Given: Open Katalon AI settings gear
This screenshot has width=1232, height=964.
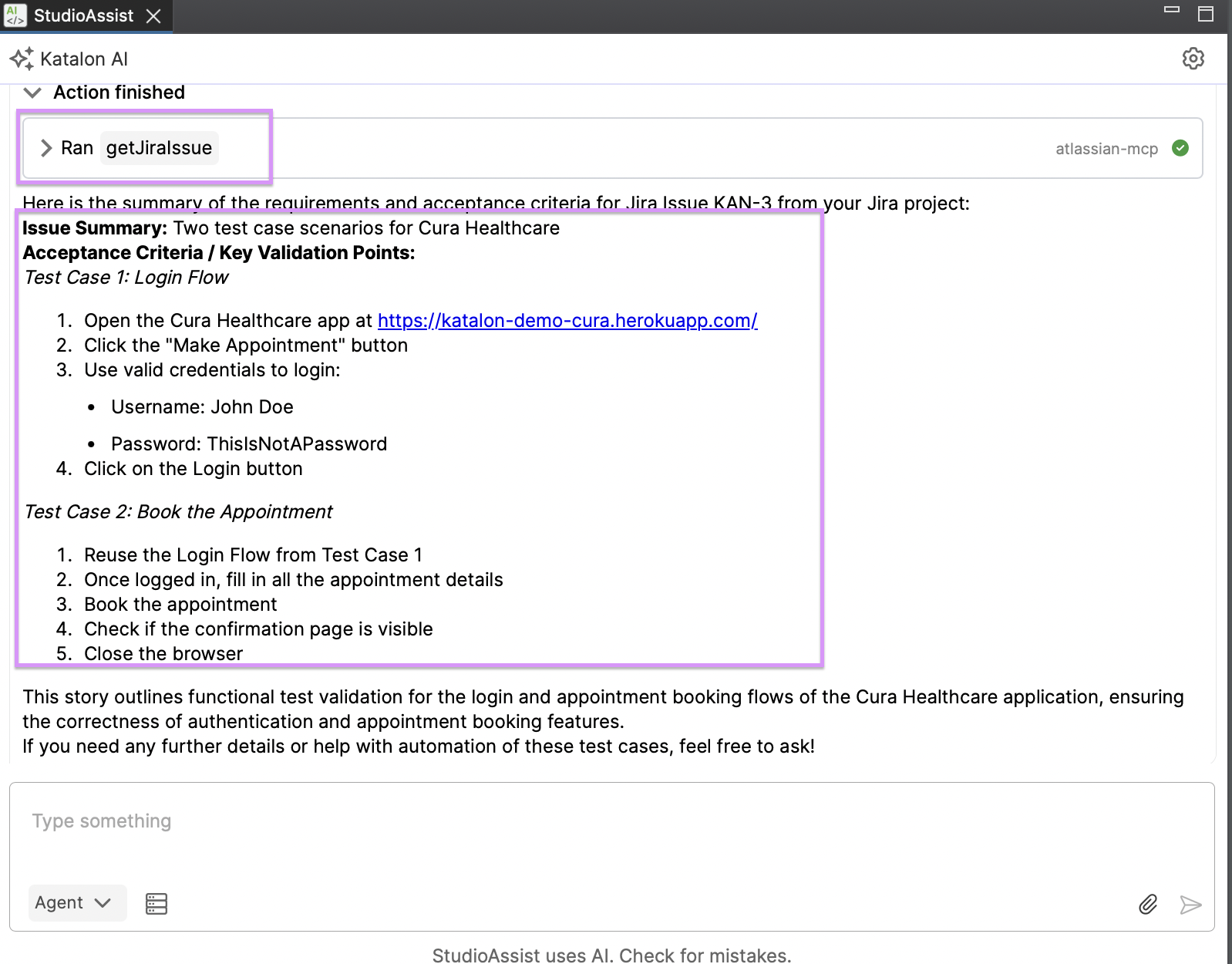Looking at the screenshot, I should pos(1193,59).
